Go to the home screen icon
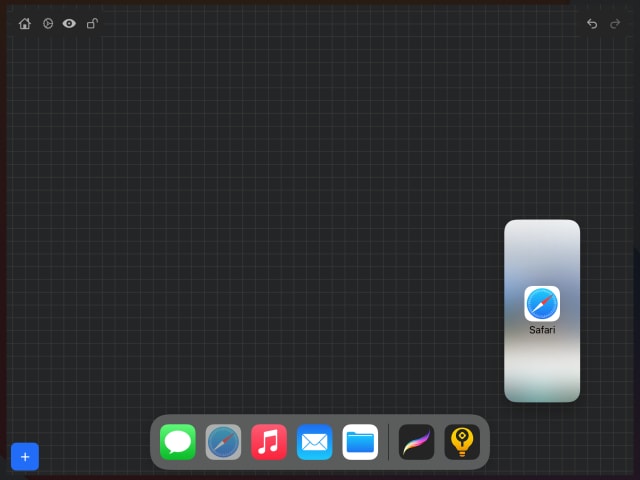640x480 pixels. tap(25, 24)
